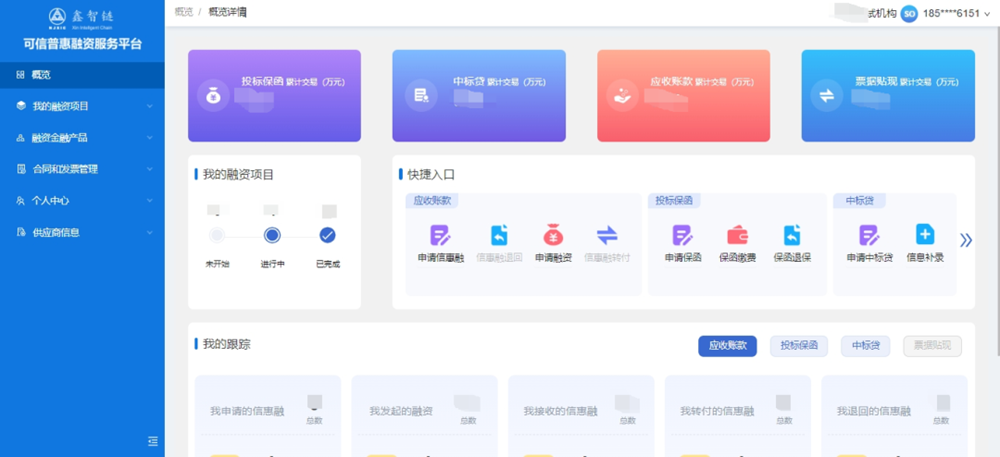Click the 申请信惠融 quick entry icon
Screen dimensions: 1000x457
coord(440,235)
